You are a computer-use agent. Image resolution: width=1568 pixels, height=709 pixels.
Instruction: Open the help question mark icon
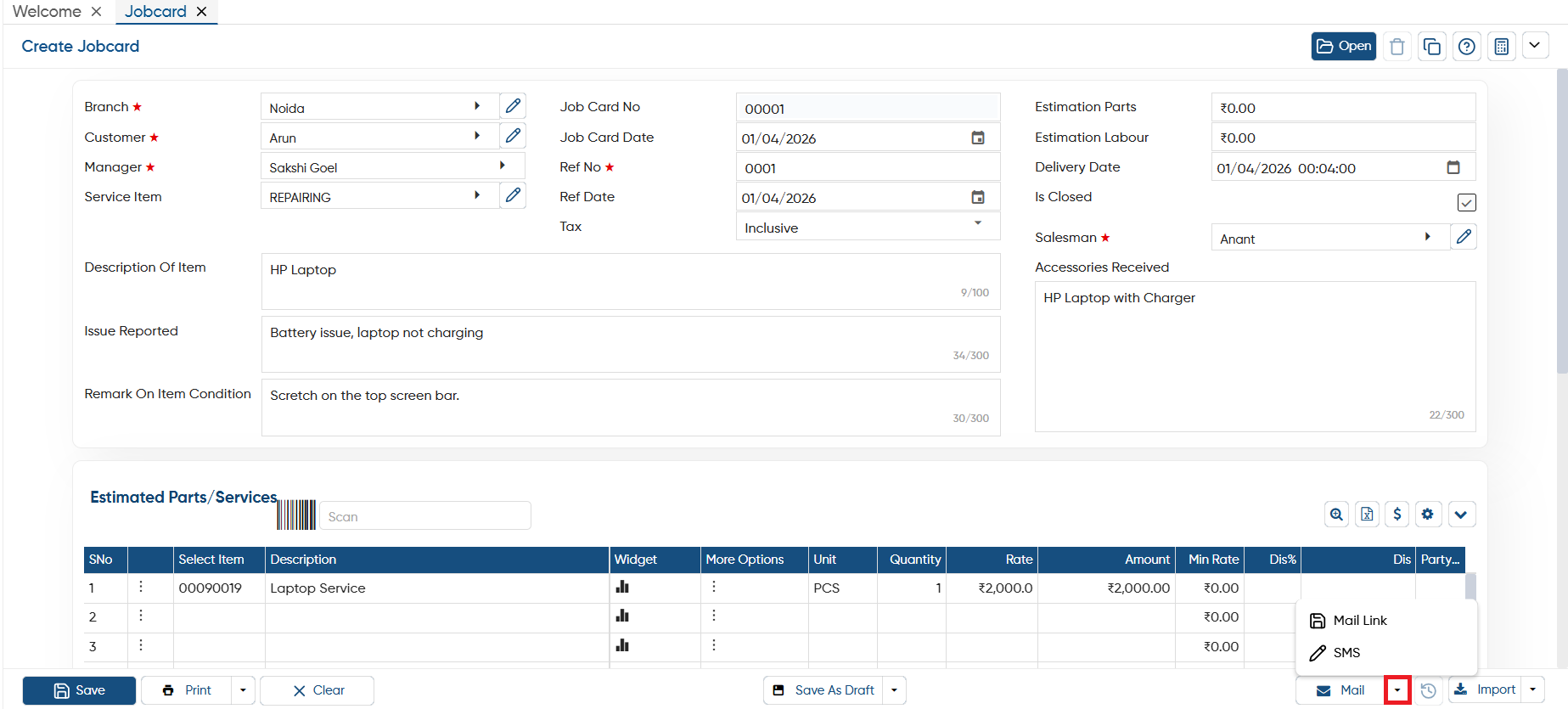coord(1467,47)
